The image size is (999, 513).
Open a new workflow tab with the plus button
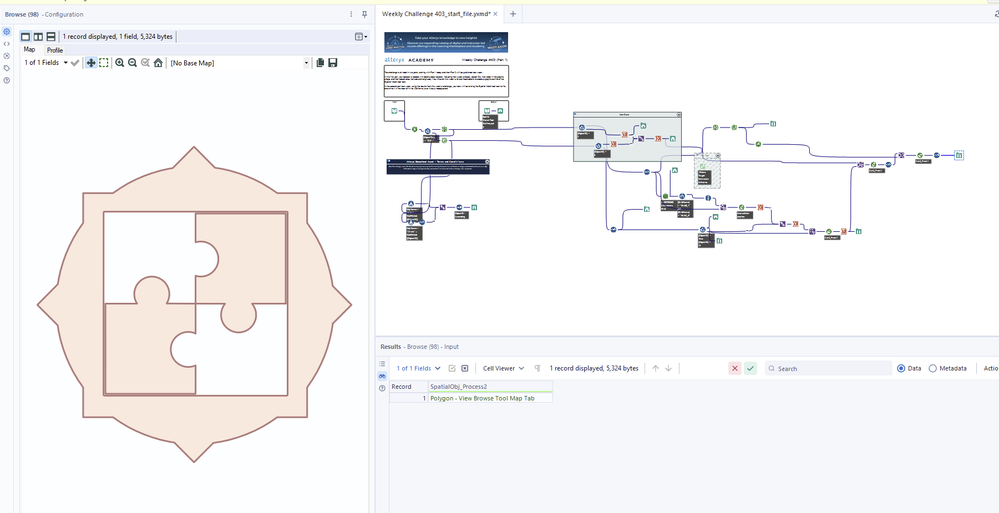pos(513,13)
